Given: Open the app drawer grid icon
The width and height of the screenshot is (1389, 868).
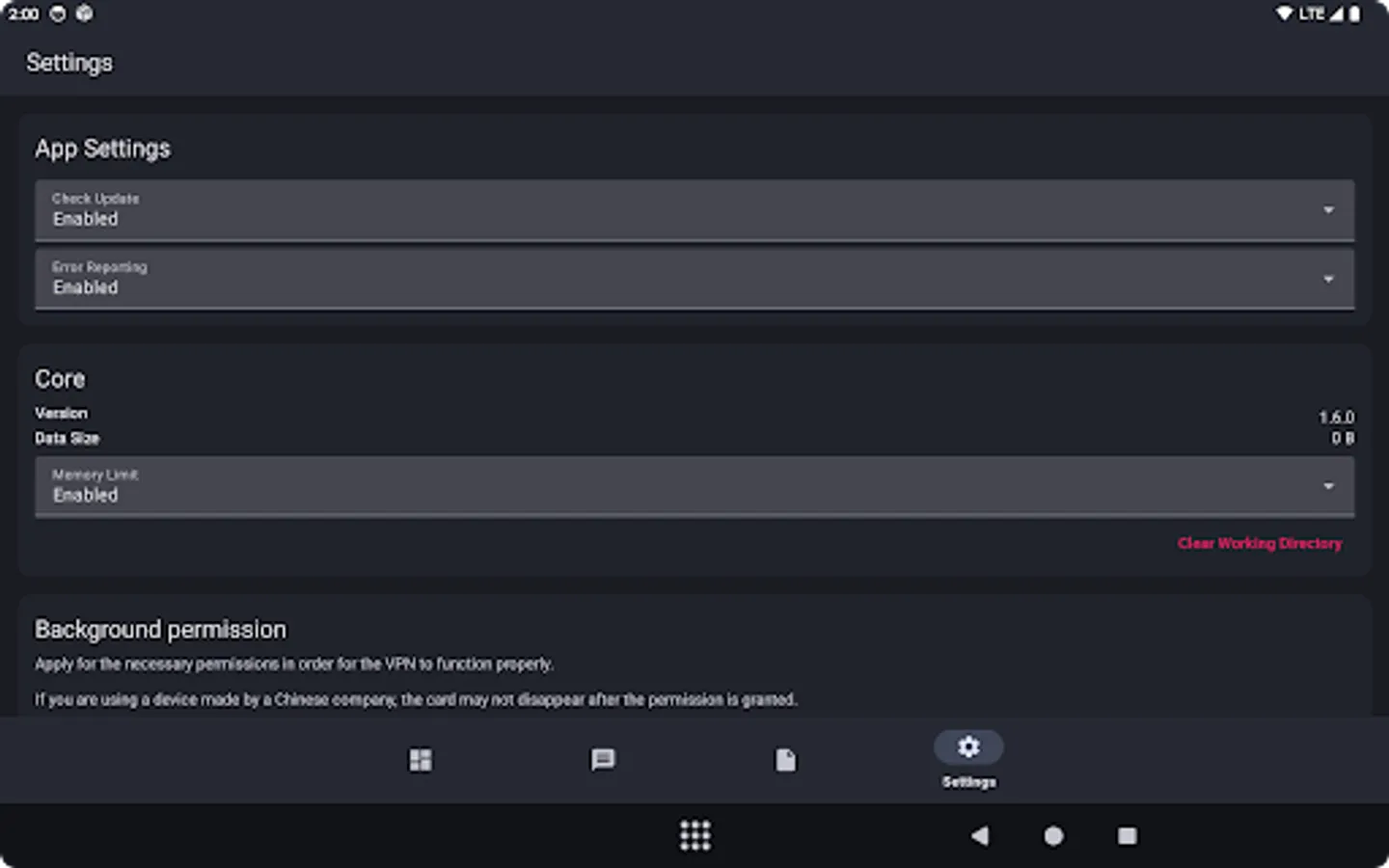Looking at the screenshot, I should [694, 835].
